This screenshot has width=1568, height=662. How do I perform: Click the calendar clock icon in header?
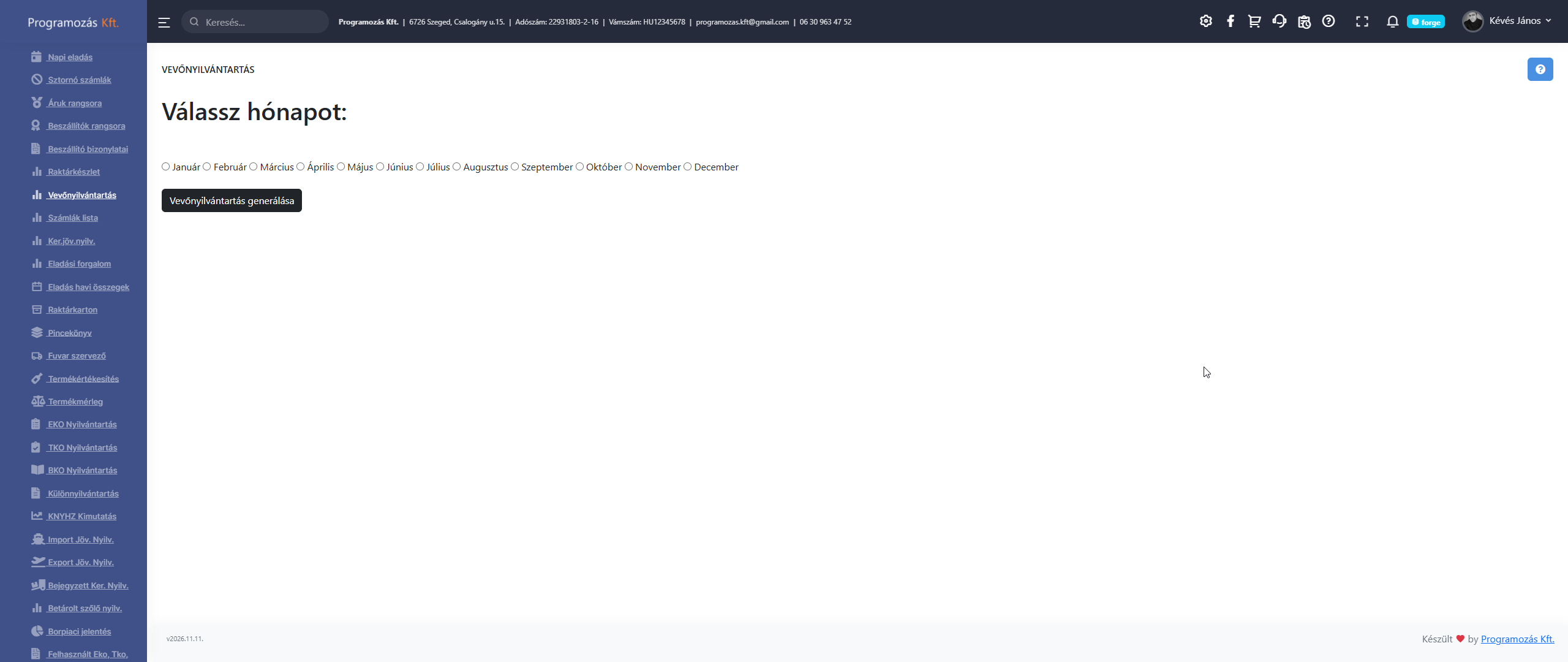1304,21
